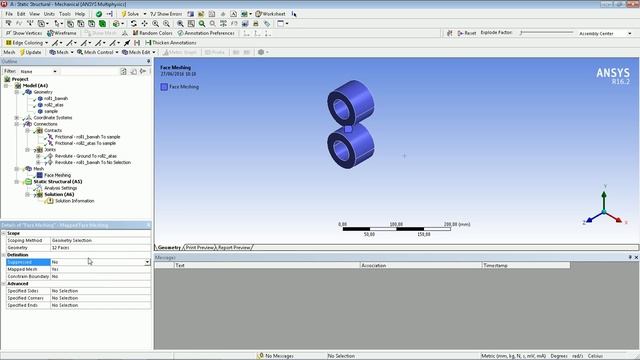The width and height of the screenshot is (640, 360).
Task: Toggle Random Colors option
Action: click(x=153, y=33)
